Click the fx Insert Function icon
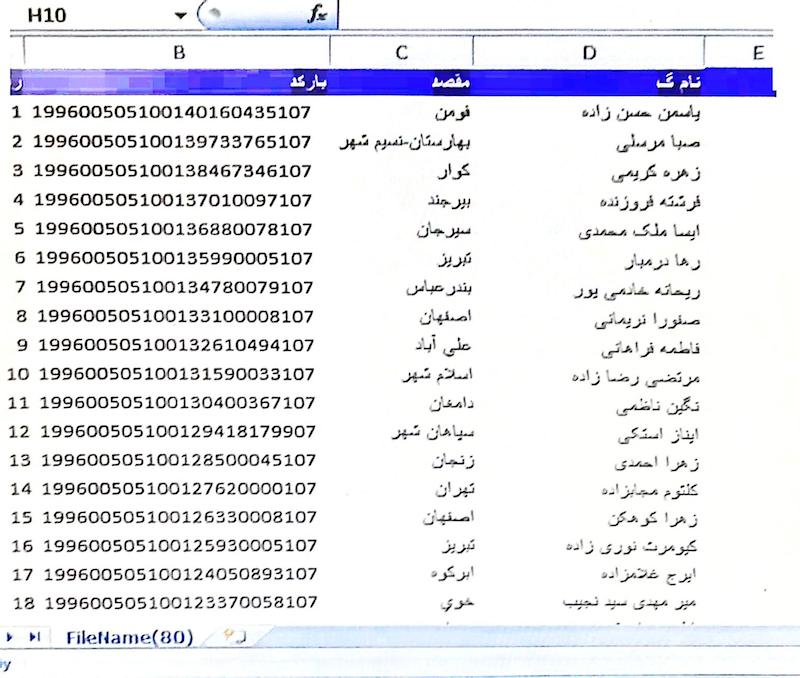Image resolution: width=800 pixels, height=678 pixels. point(317,14)
